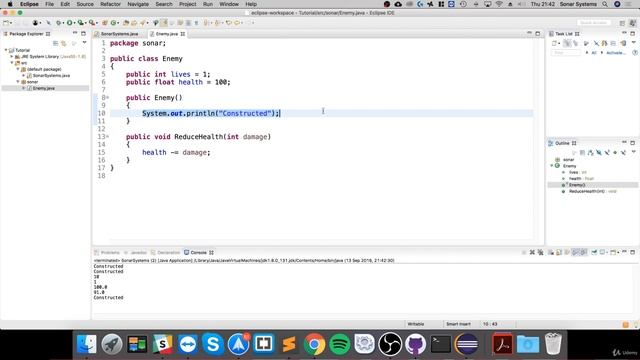Image resolution: width=640 pixels, height=360 pixels.
Task: Open the Run menu
Action: (x=208, y=4)
